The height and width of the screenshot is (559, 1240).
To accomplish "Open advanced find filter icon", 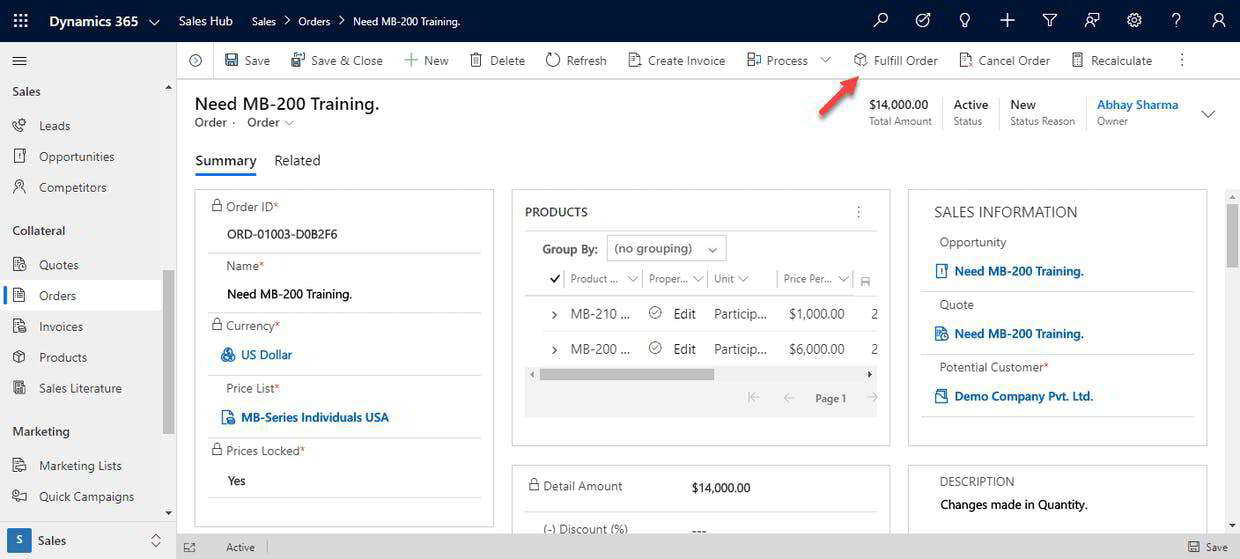I will coord(1050,20).
